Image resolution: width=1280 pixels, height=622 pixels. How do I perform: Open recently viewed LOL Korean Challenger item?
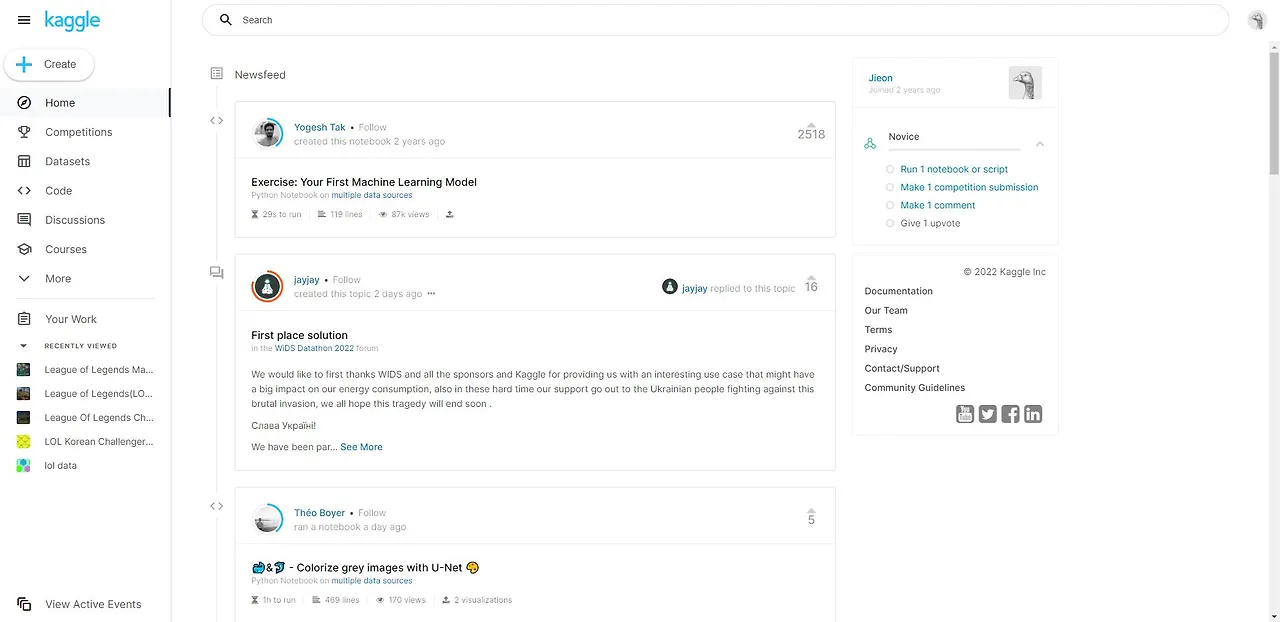pyautogui.click(x=85, y=442)
